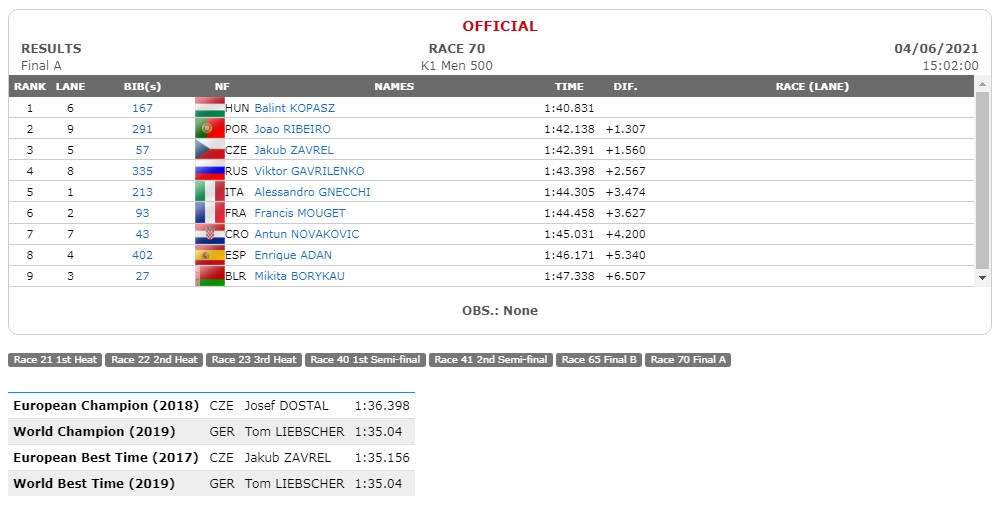Click the Belarus flag beside BLR
The image size is (1007, 511).
click(x=209, y=276)
